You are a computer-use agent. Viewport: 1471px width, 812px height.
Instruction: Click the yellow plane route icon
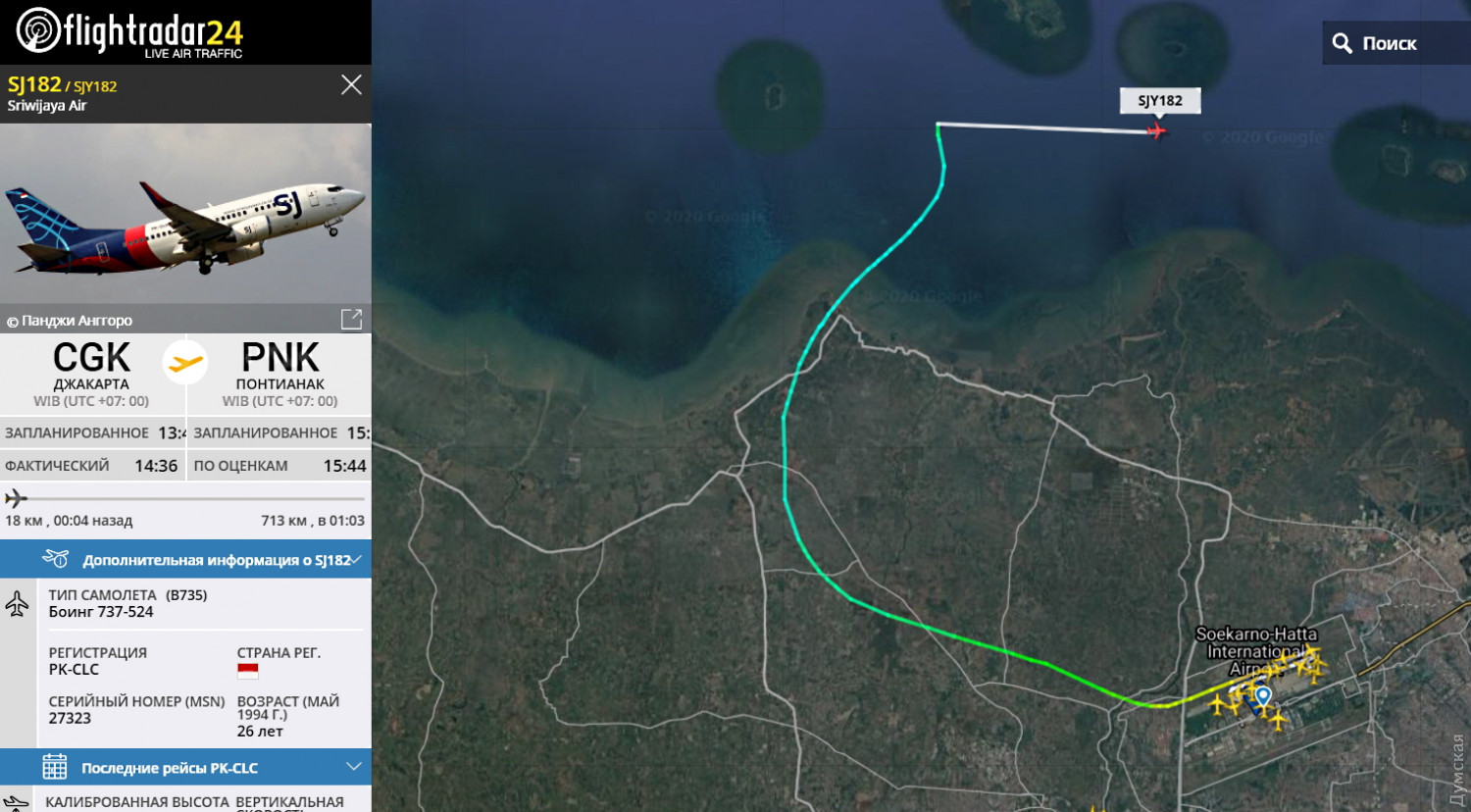[x=185, y=364]
